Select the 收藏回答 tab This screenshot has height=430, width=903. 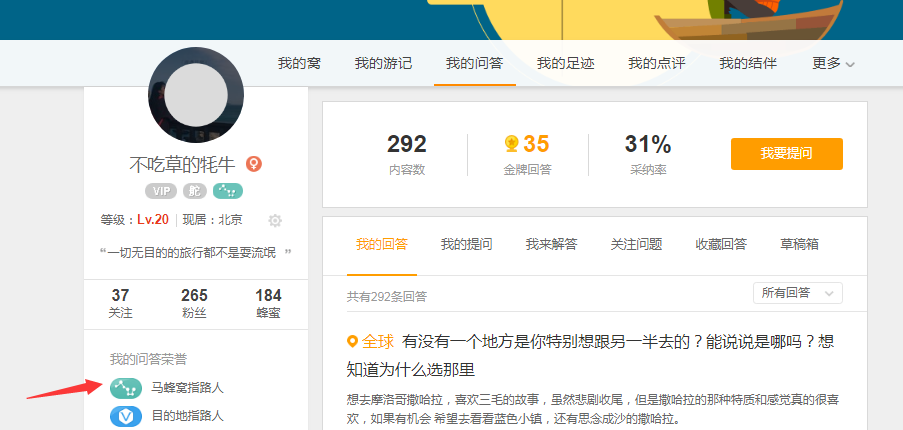721,244
